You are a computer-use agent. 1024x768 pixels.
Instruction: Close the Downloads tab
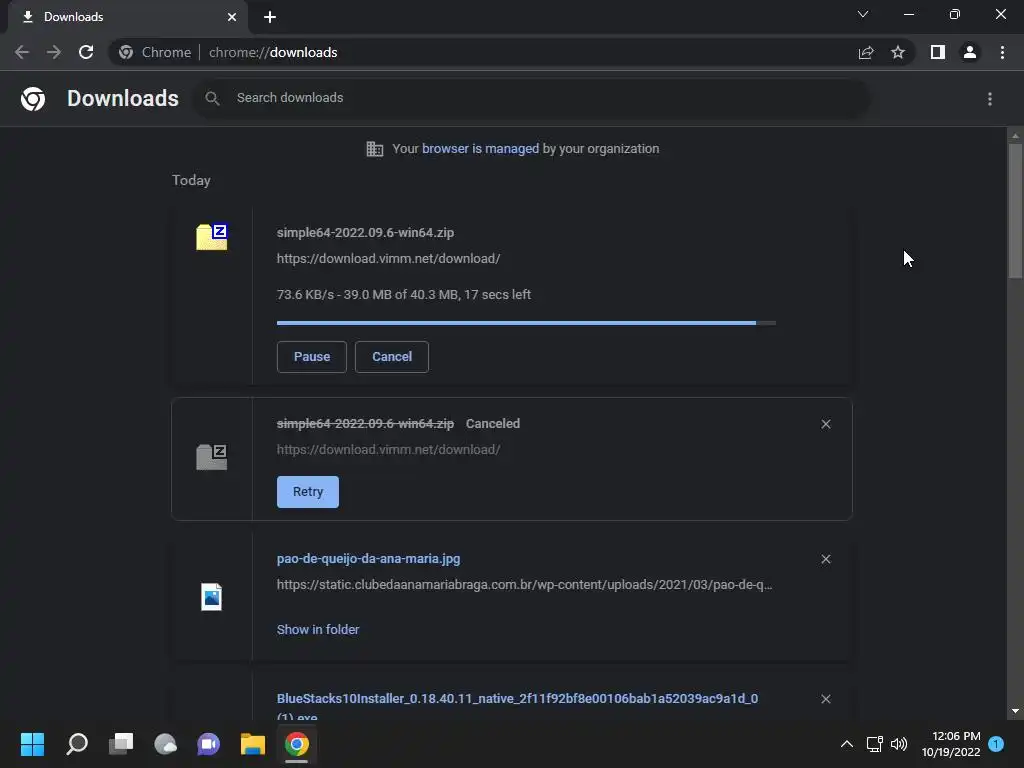click(232, 17)
